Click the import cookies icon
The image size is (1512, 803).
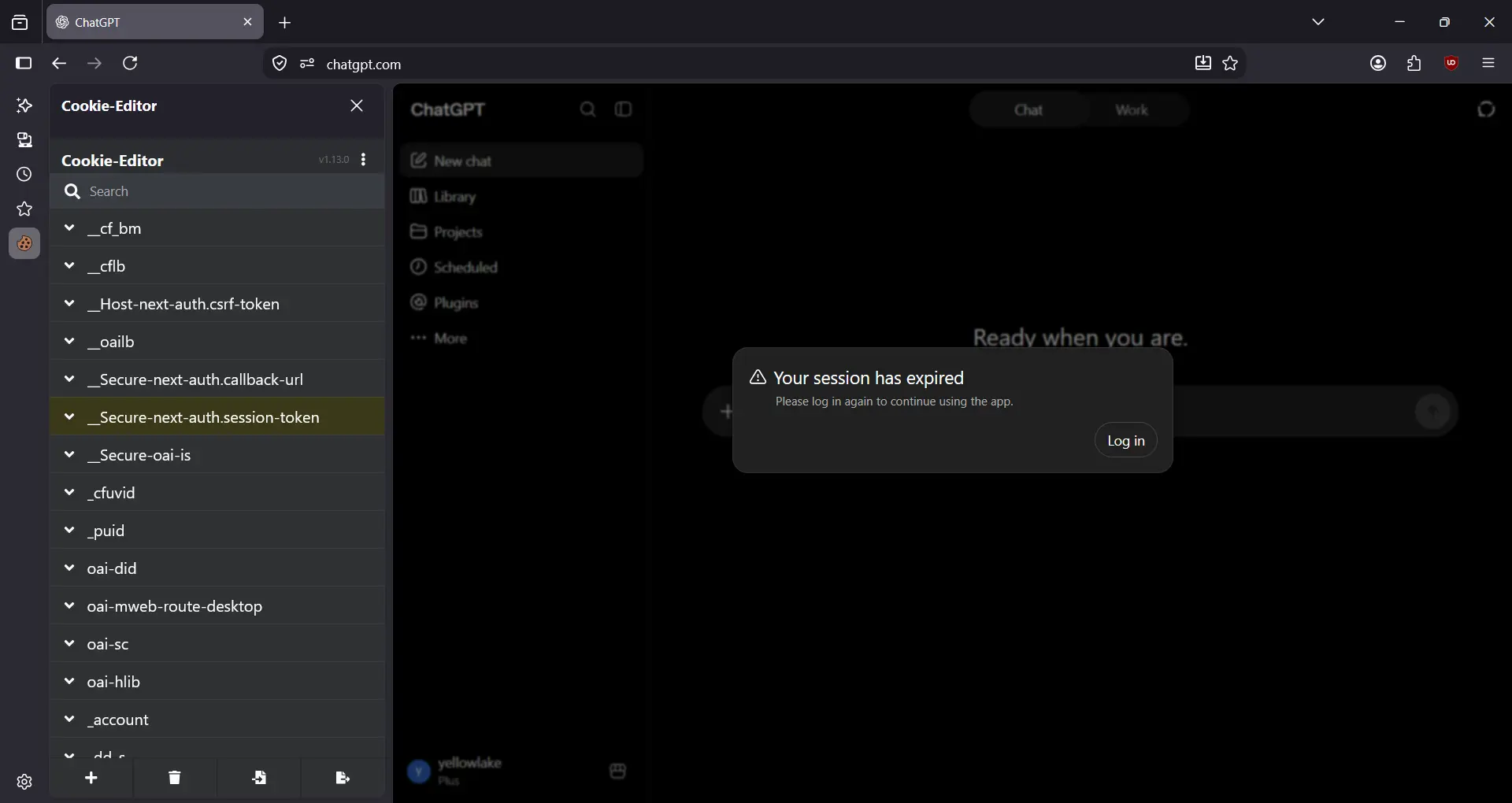259,778
